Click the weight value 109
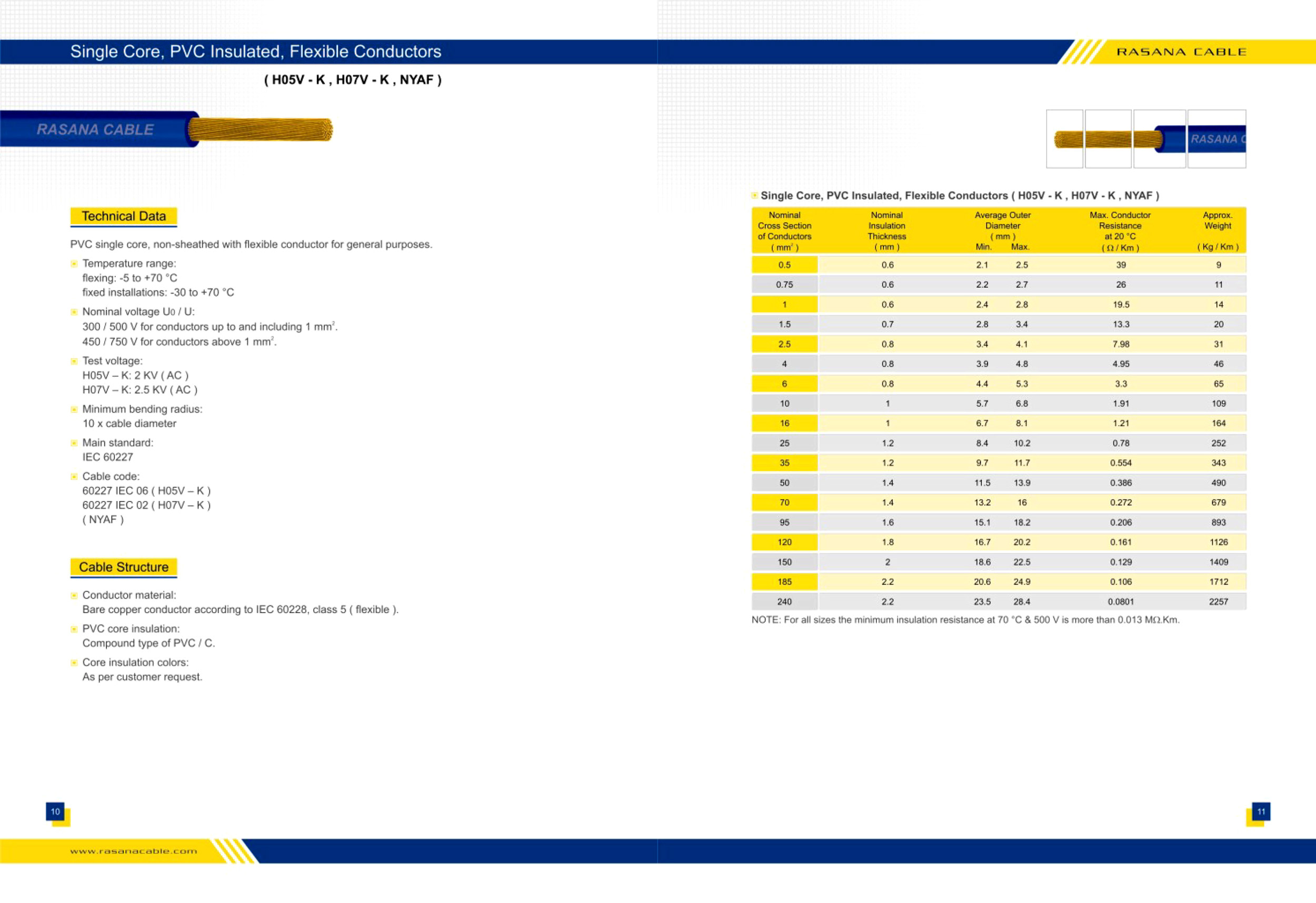Image resolution: width=1316 pixels, height=903 pixels. point(1219,404)
